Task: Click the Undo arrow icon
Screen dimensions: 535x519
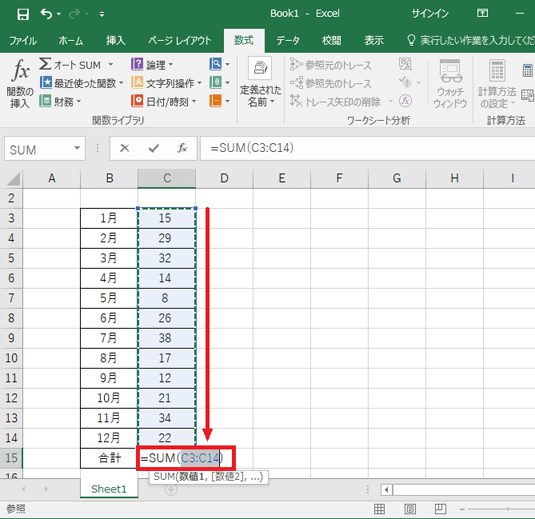Action: point(46,14)
